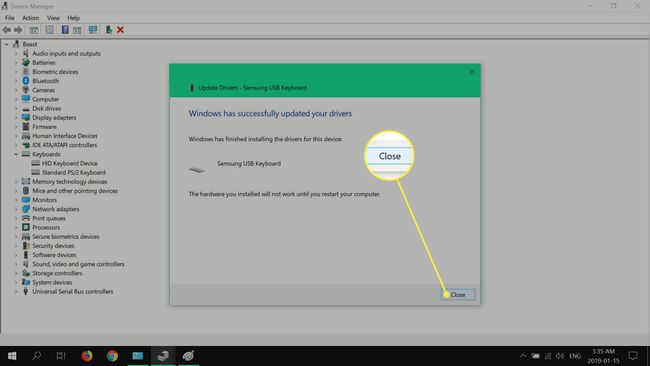Viewport: 650px width, 366px height.
Task: Dismiss the Update Drivers dialog with X
Action: (x=472, y=72)
